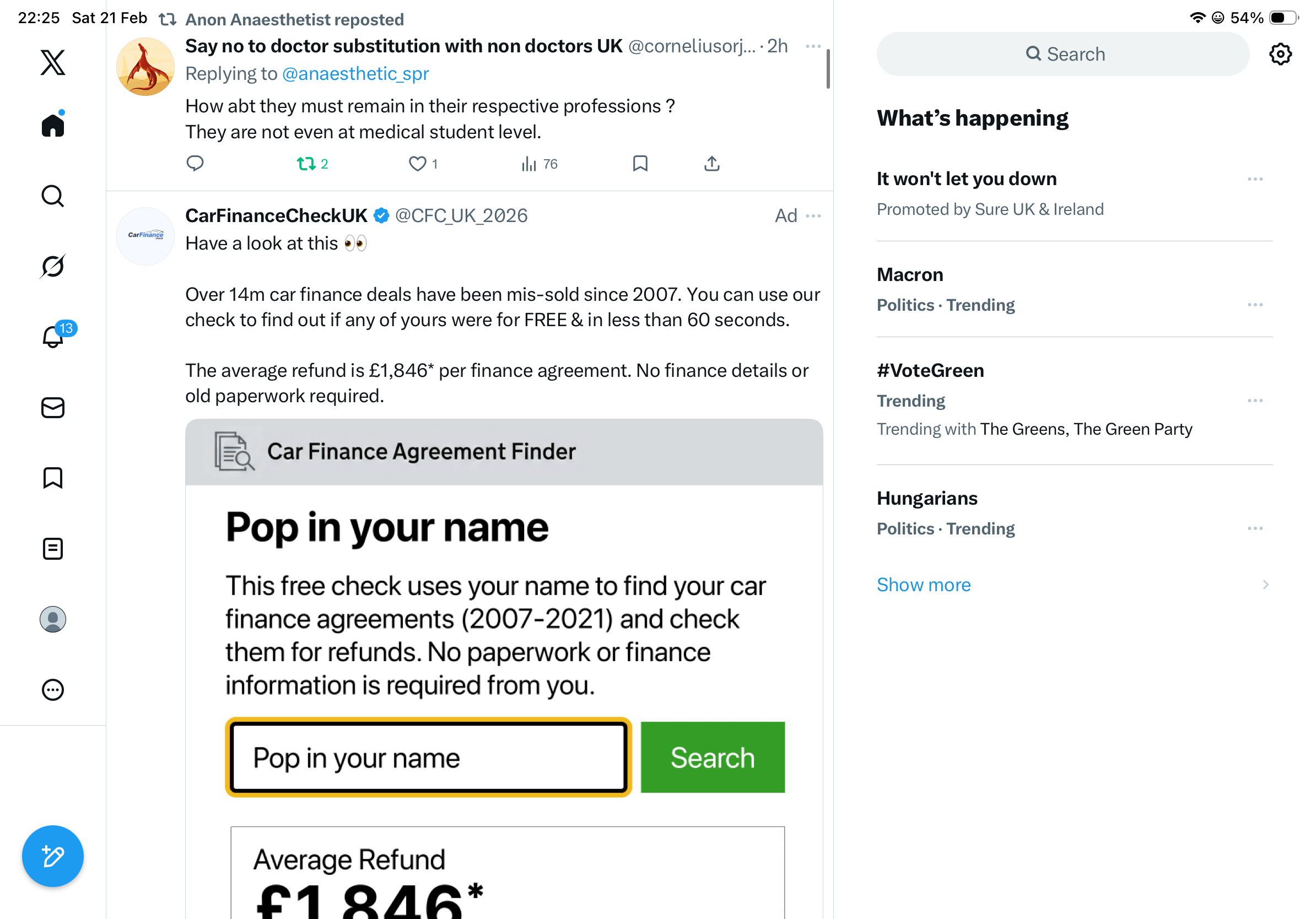Image resolution: width=1316 pixels, height=919 pixels.
Task: Open more options for Macron trend
Action: click(x=1255, y=305)
